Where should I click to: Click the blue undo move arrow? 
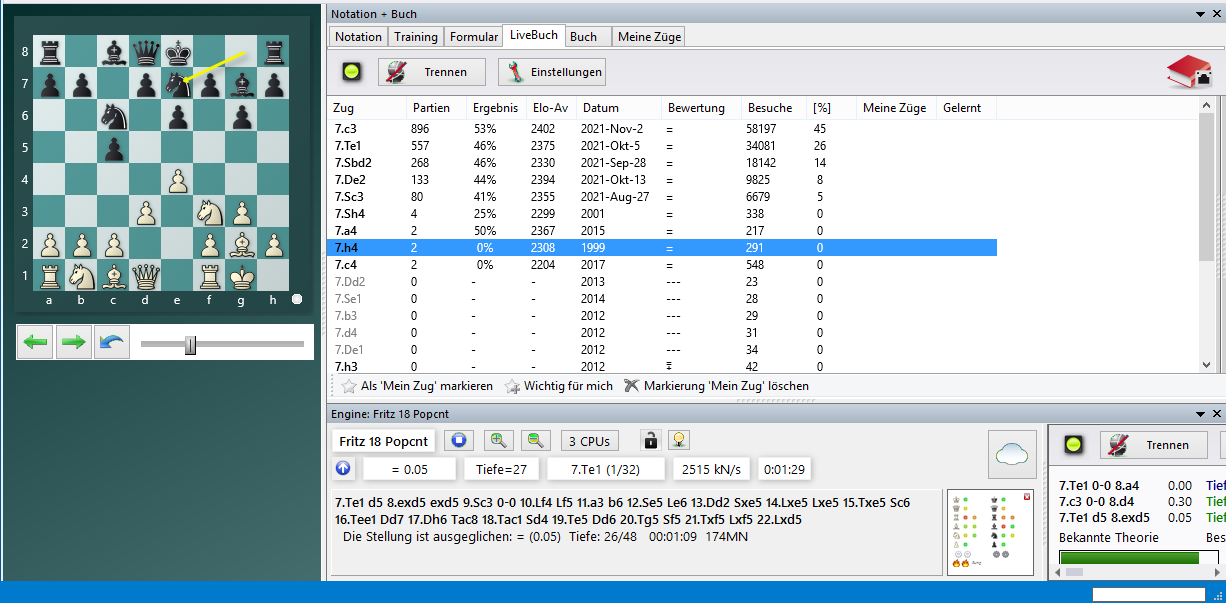tap(112, 343)
